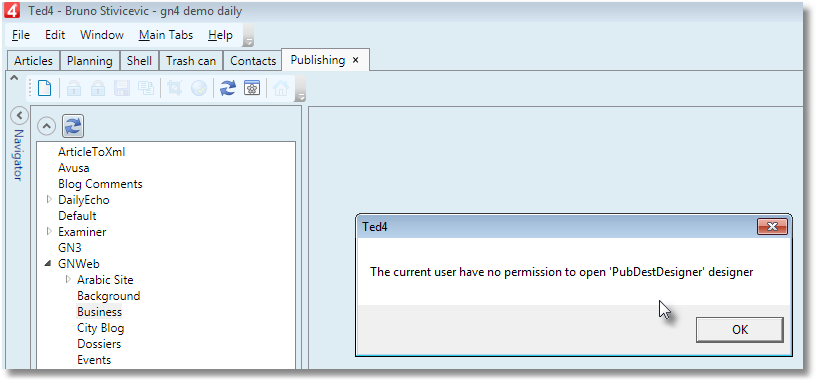The height and width of the screenshot is (383, 817).
Task: Select ArticleToXml in the tree
Action: coord(92,152)
